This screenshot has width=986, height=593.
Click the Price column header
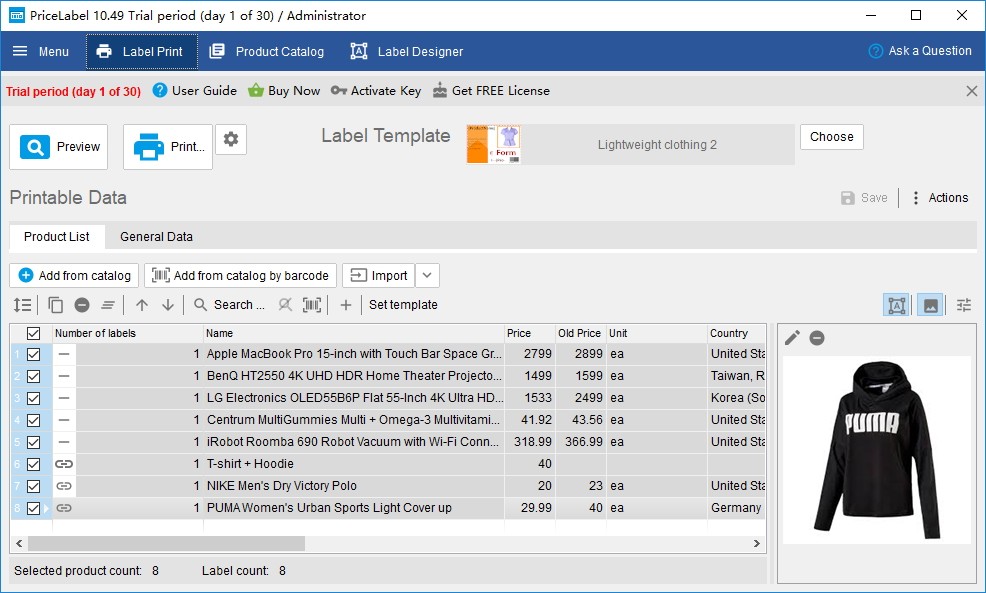[529, 333]
